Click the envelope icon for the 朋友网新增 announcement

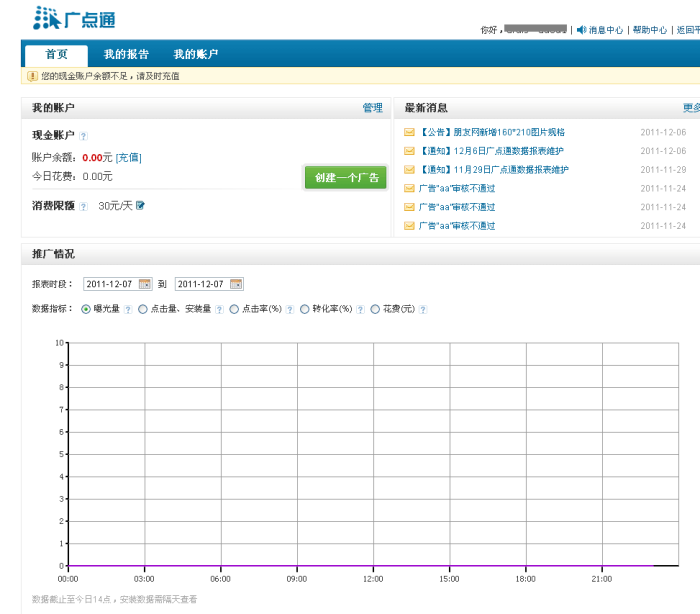coord(409,132)
